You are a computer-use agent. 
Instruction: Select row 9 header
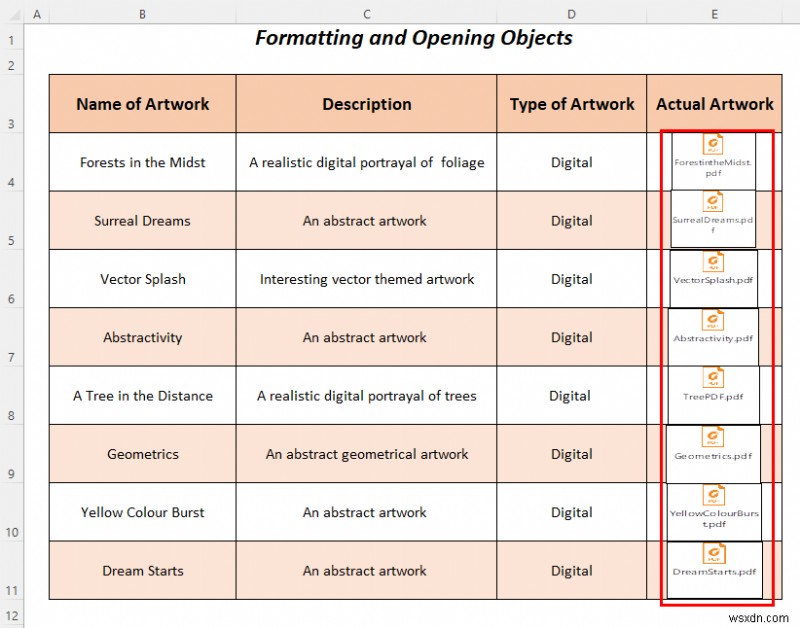pos(11,454)
